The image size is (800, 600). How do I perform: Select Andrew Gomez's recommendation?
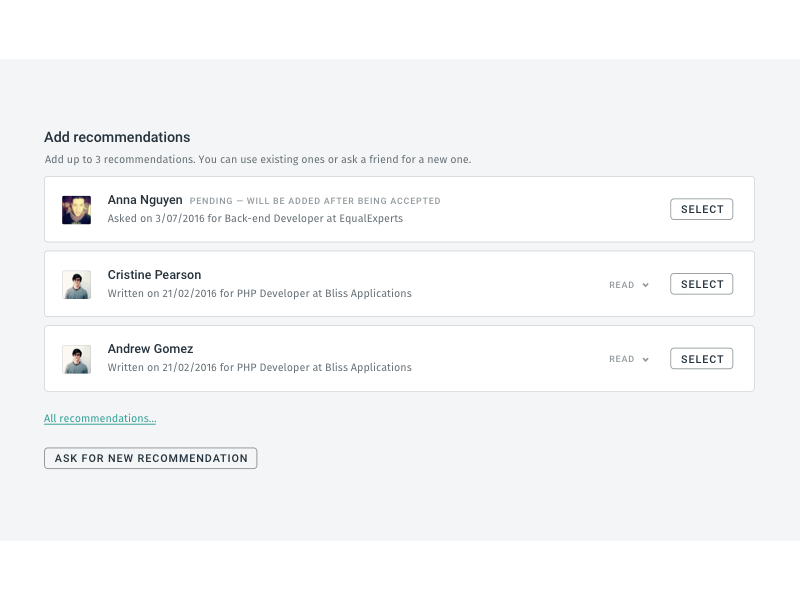(x=701, y=358)
